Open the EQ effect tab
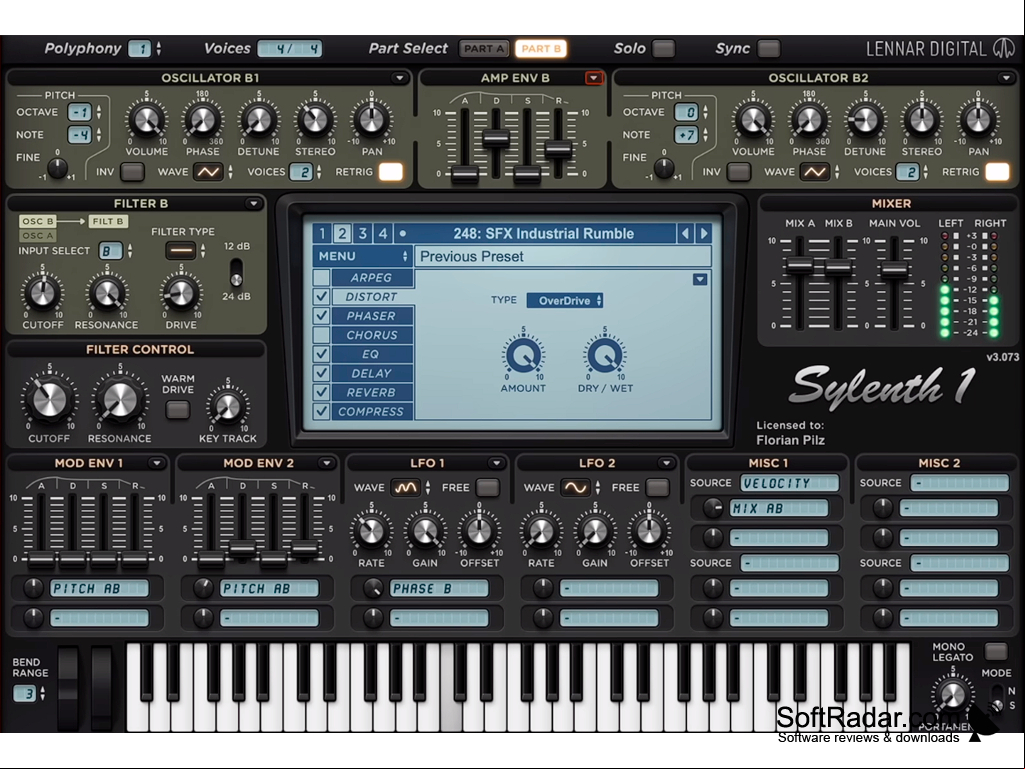 point(371,354)
